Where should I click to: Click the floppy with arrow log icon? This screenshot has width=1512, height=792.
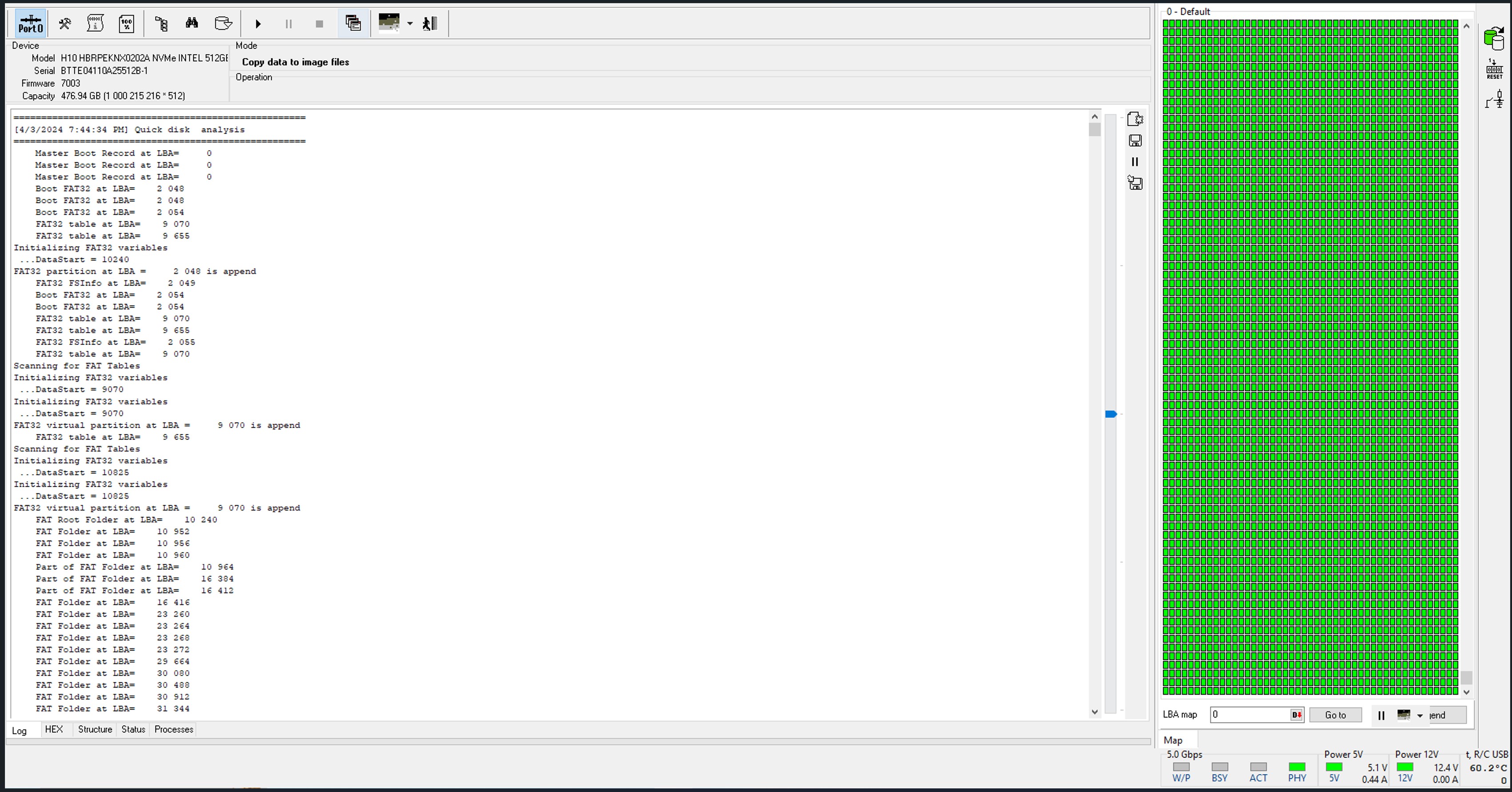[1135, 183]
